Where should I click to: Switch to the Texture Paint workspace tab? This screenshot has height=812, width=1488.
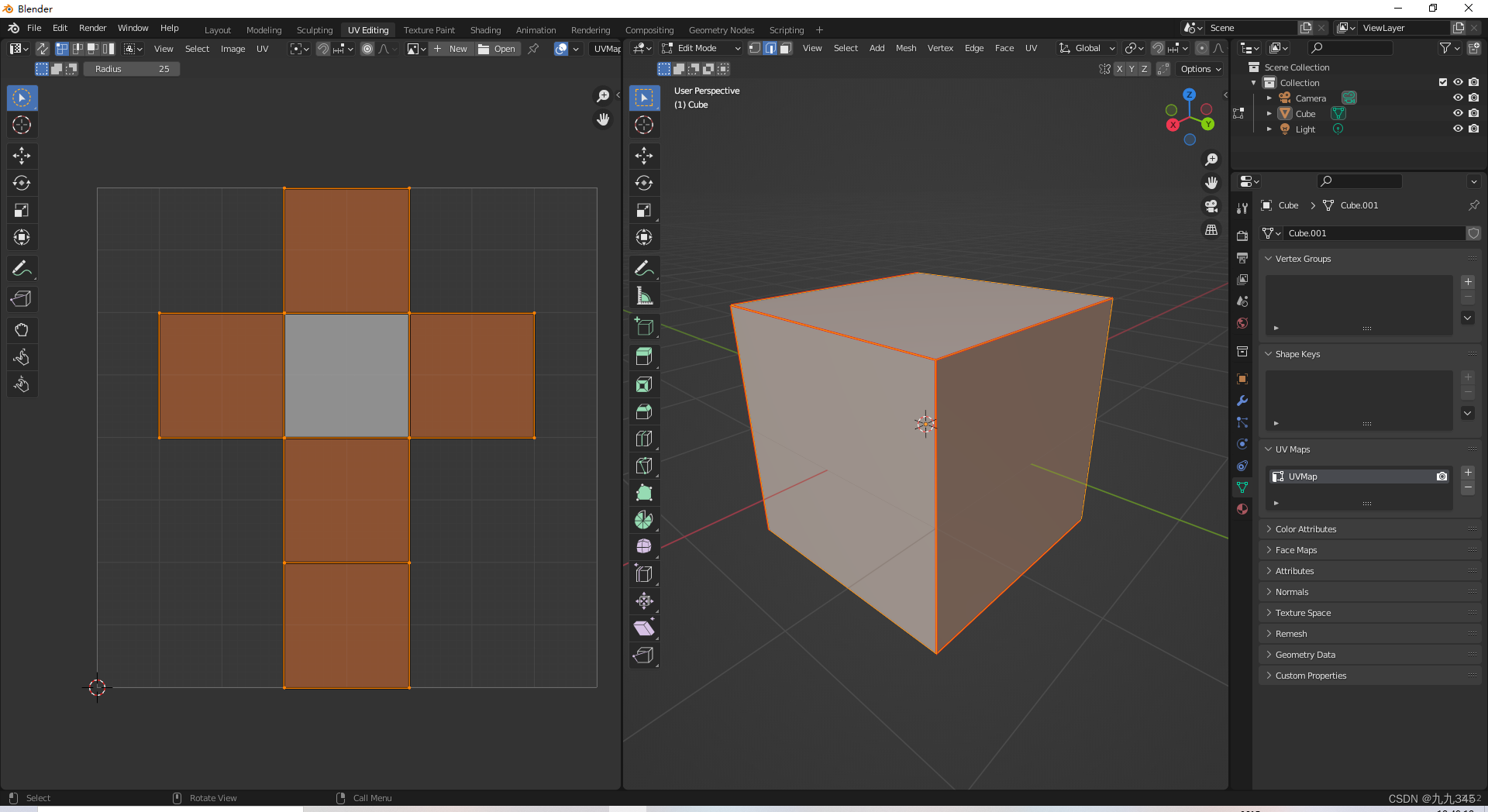coord(429,30)
